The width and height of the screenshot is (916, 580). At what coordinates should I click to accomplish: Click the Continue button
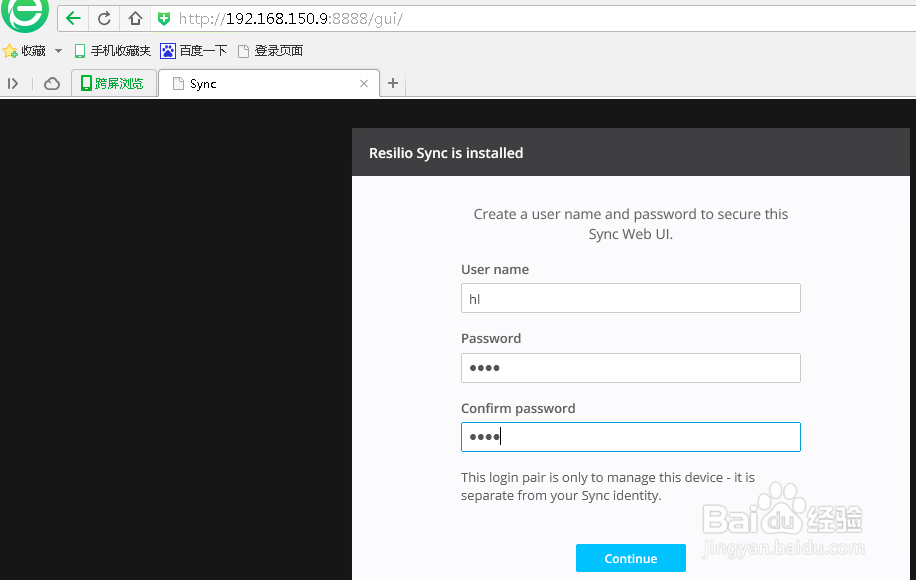pyautogui.click(x=630, y=558)
